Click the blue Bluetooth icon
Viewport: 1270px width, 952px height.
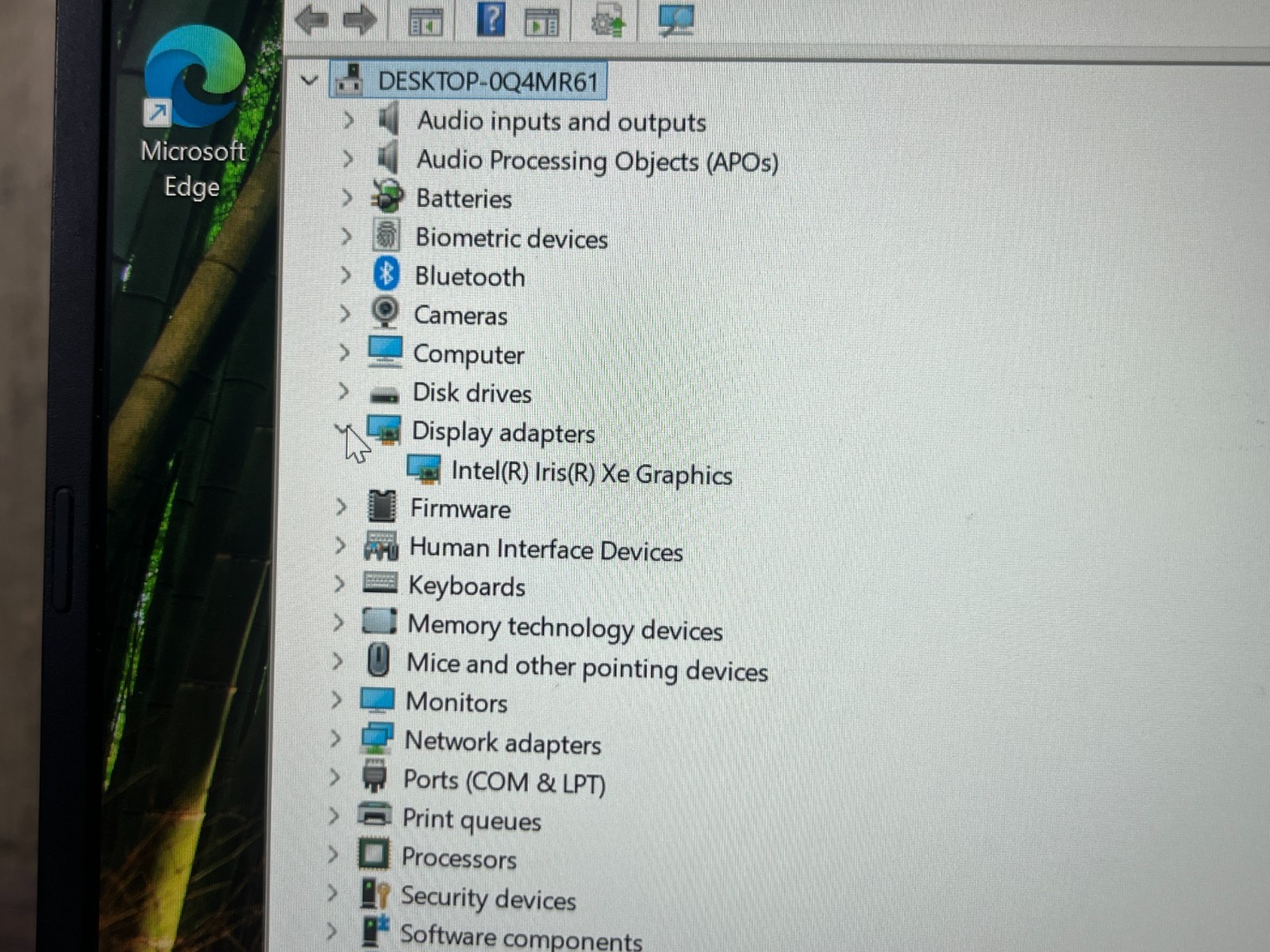pyautogui.click(x=387, y=274)
